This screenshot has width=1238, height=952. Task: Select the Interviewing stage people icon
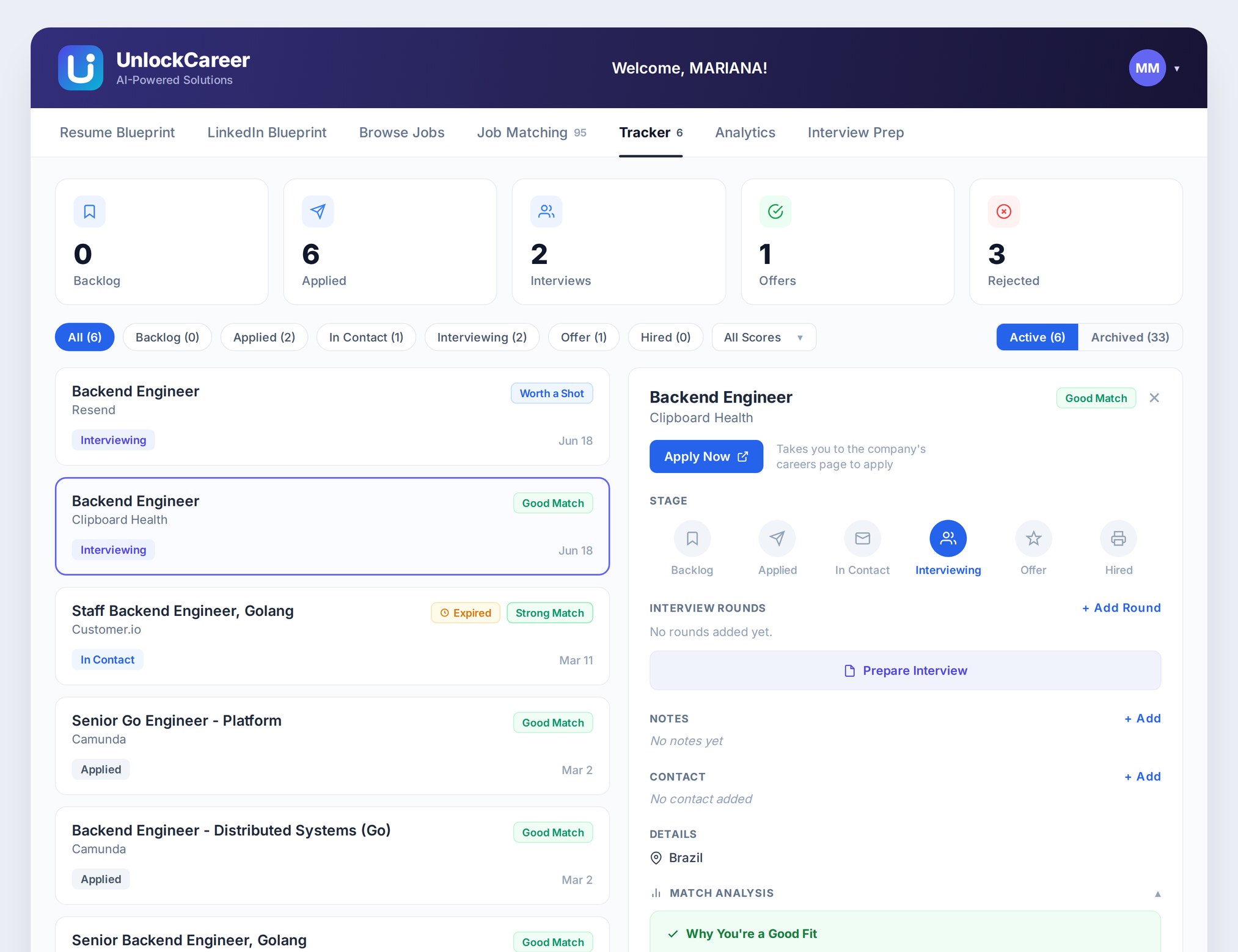point(948,538)
